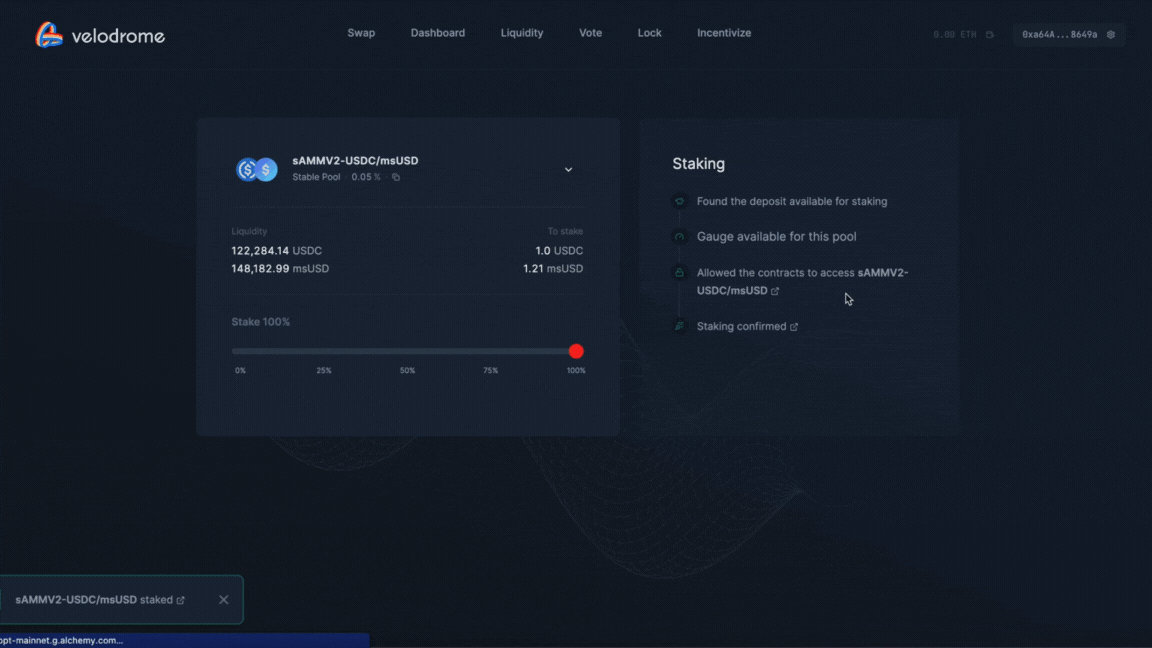
Task: Copy the pool address via copy icon
Action: point(396,178)
